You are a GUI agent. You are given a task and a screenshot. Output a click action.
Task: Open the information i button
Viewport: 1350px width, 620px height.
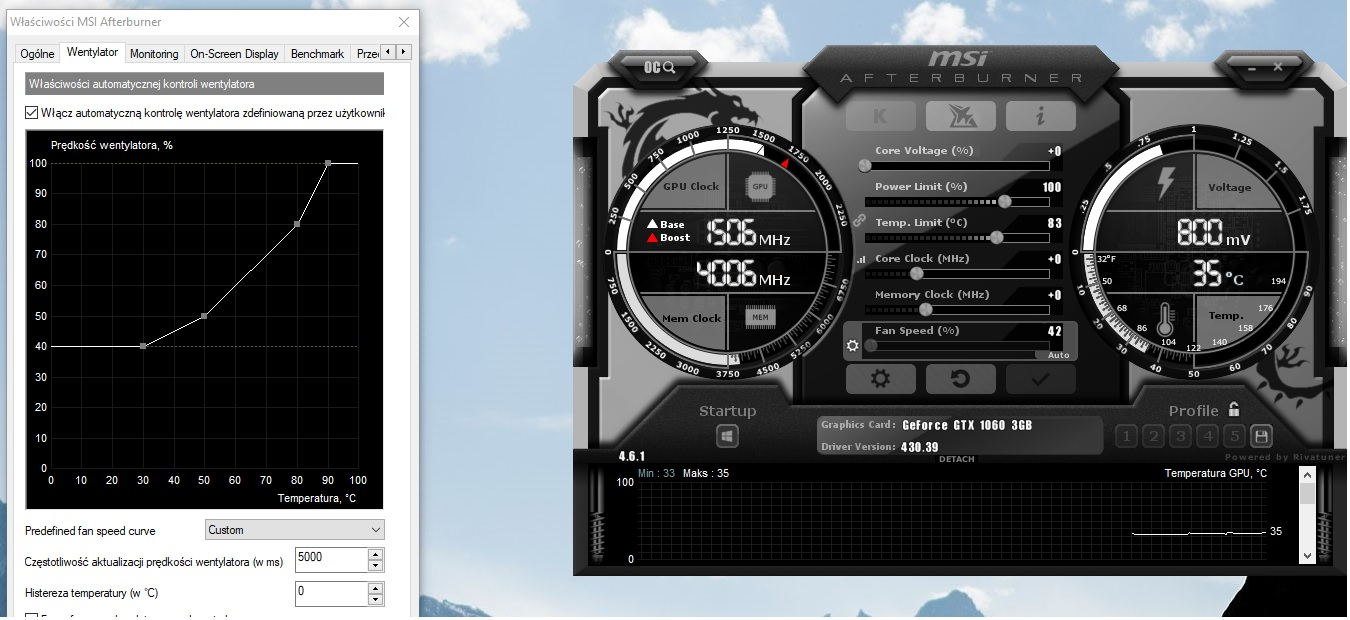point(1040,116)
